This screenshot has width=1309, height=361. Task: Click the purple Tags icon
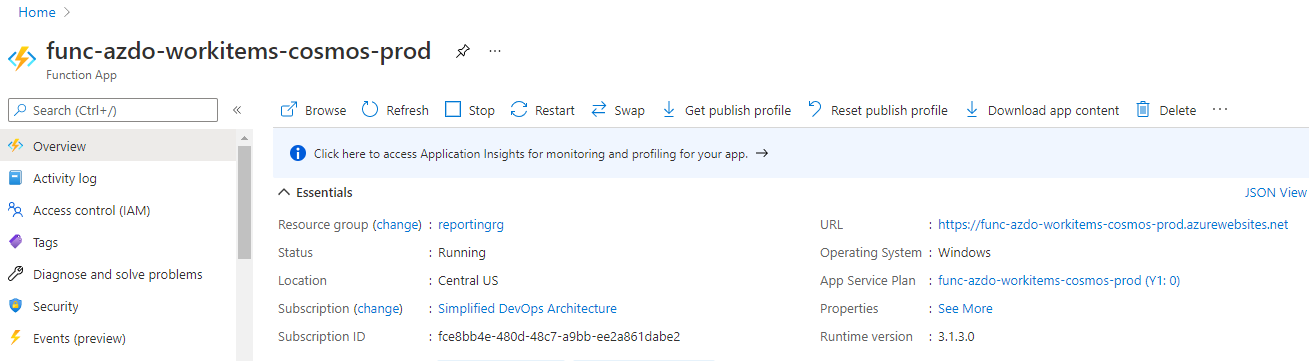[15, 242]
